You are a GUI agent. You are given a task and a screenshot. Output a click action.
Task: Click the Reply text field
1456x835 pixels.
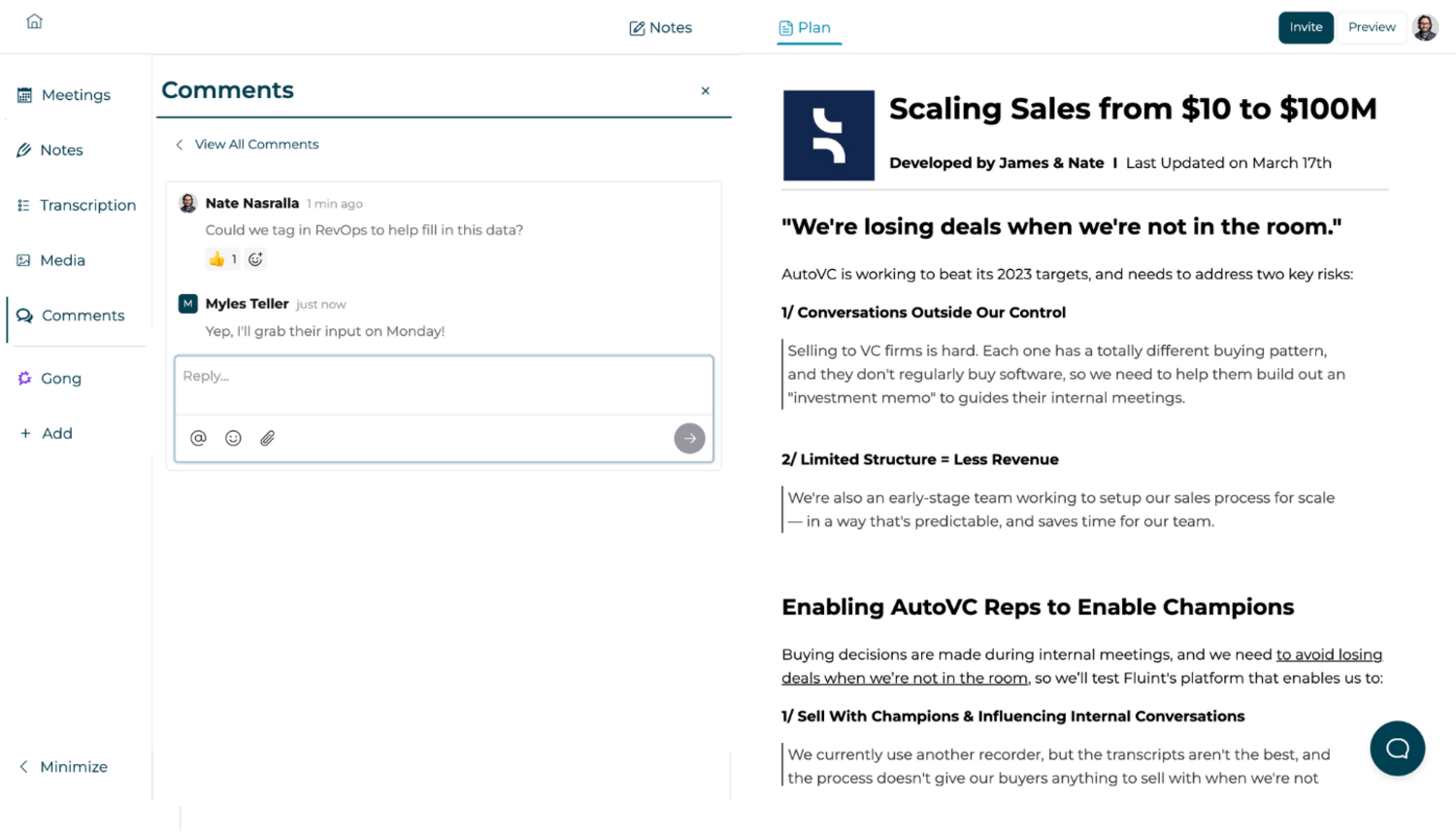click(444, 384)
